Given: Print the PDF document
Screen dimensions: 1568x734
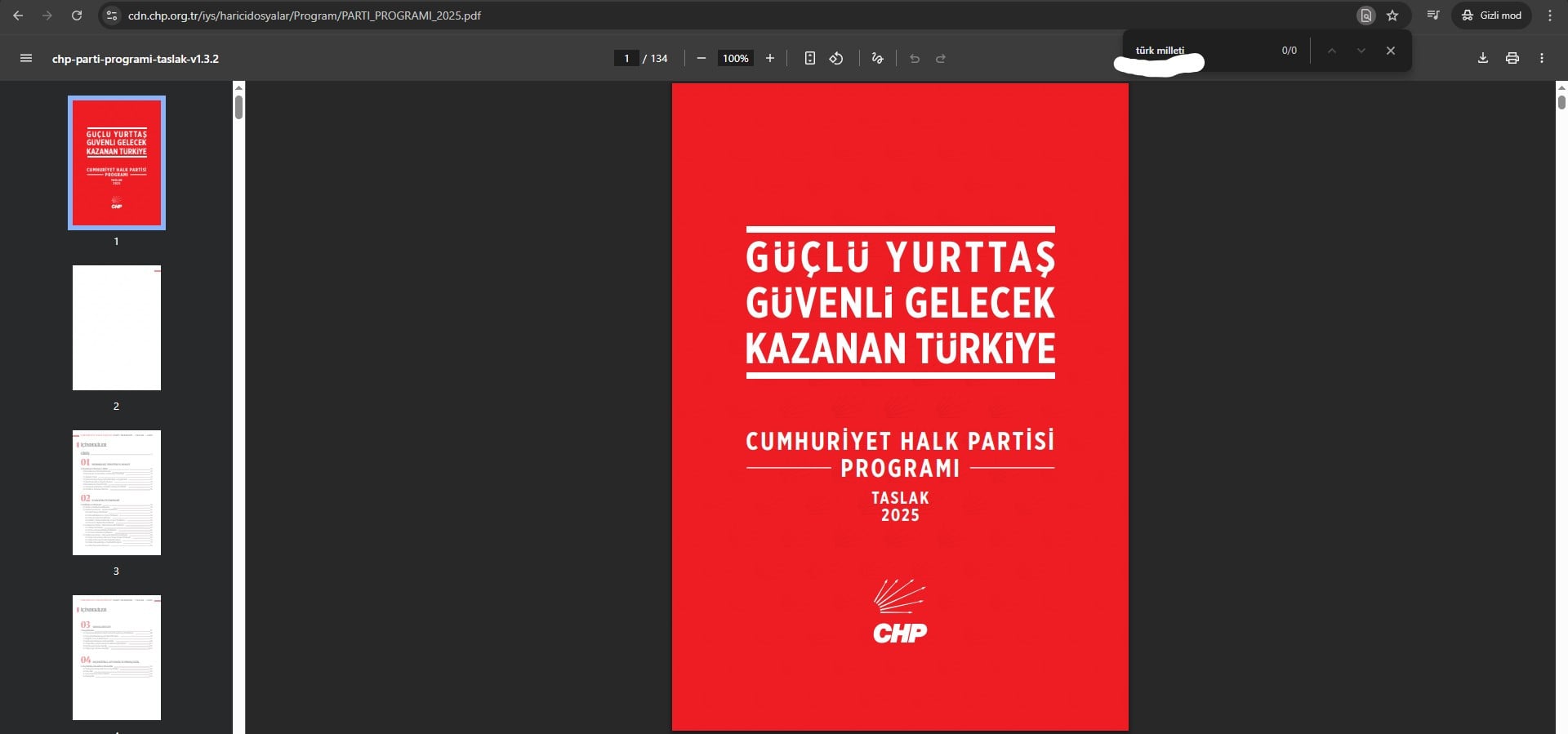Looking at the screenshot, I should (x=1512, y=58).
